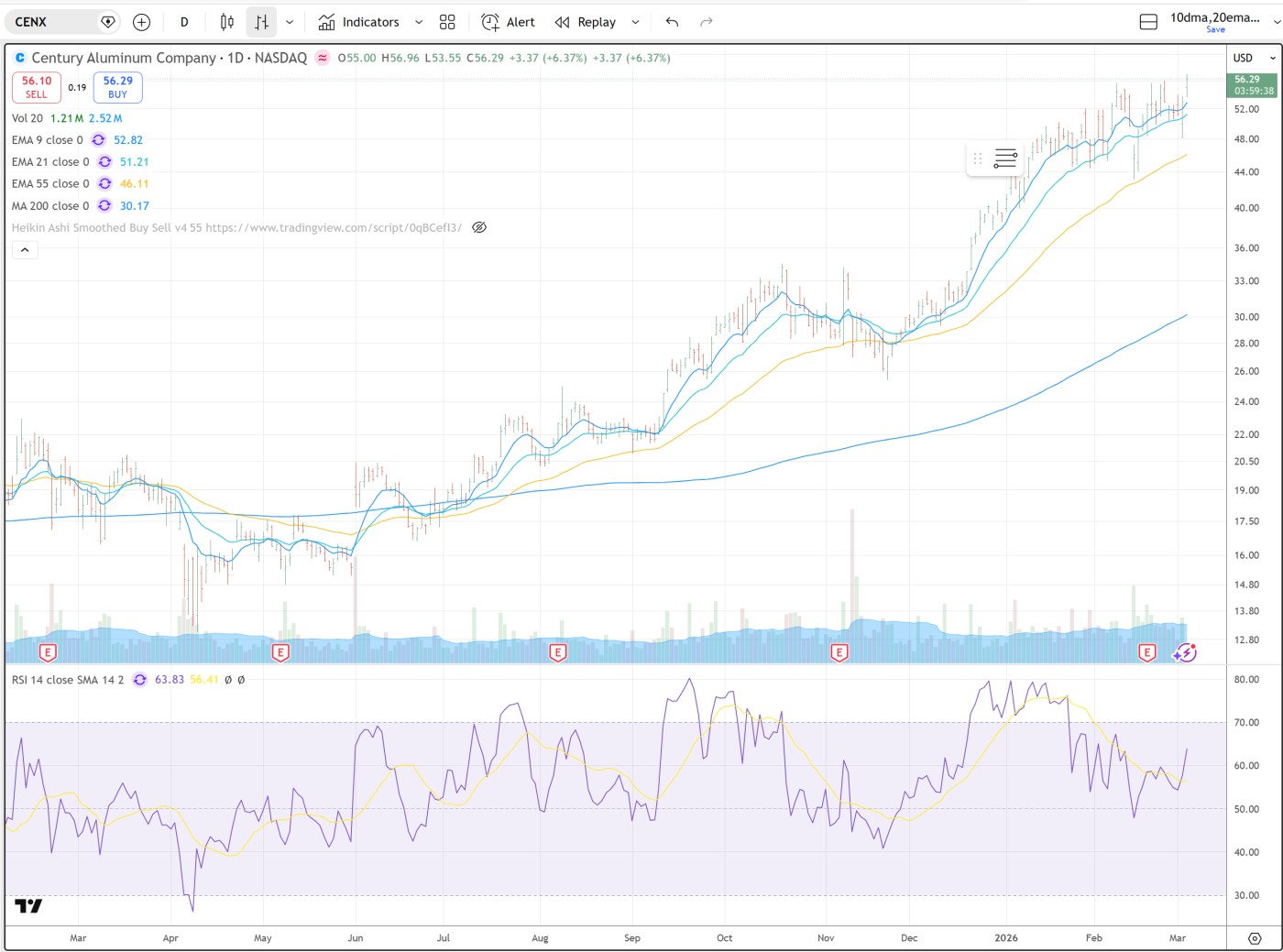Open the chart style dropdown arrow

(x=290, y=22)
